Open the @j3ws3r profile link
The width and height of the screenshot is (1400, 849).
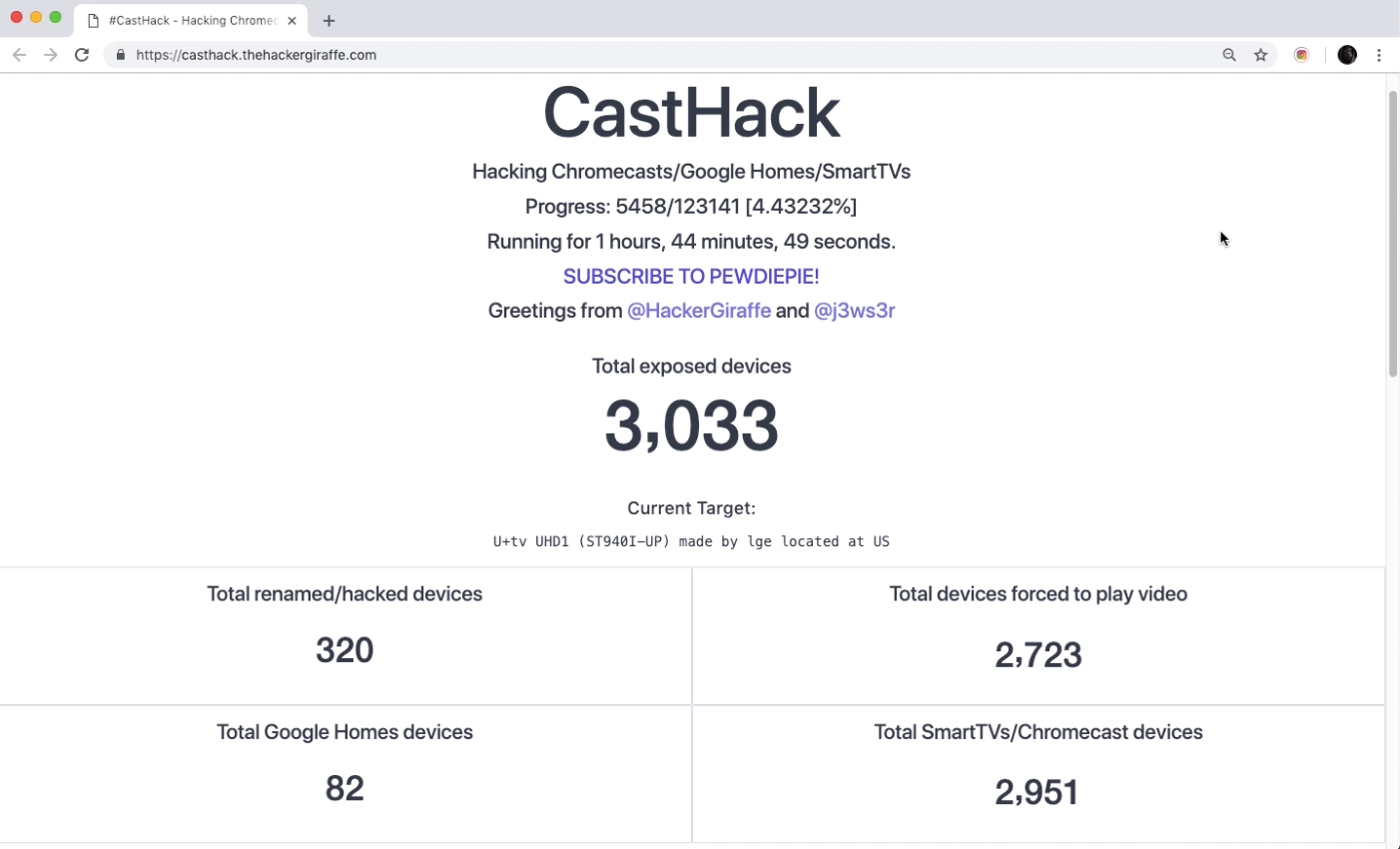click(854, 311)
